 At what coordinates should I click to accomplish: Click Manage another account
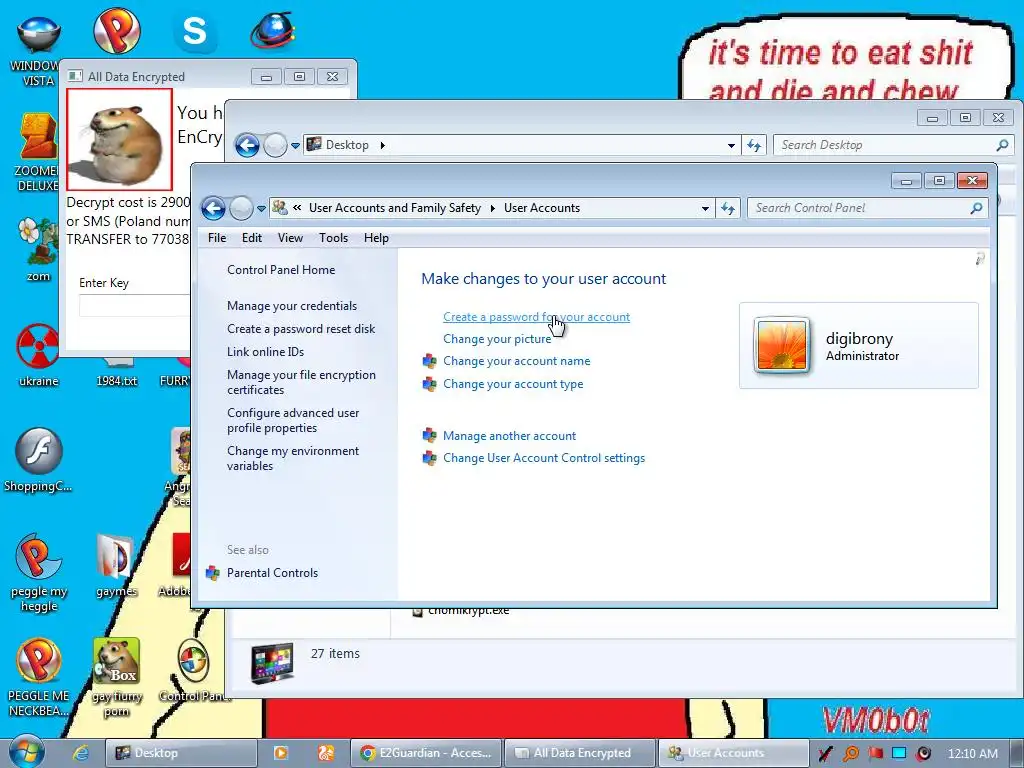[x=509, y=436]
